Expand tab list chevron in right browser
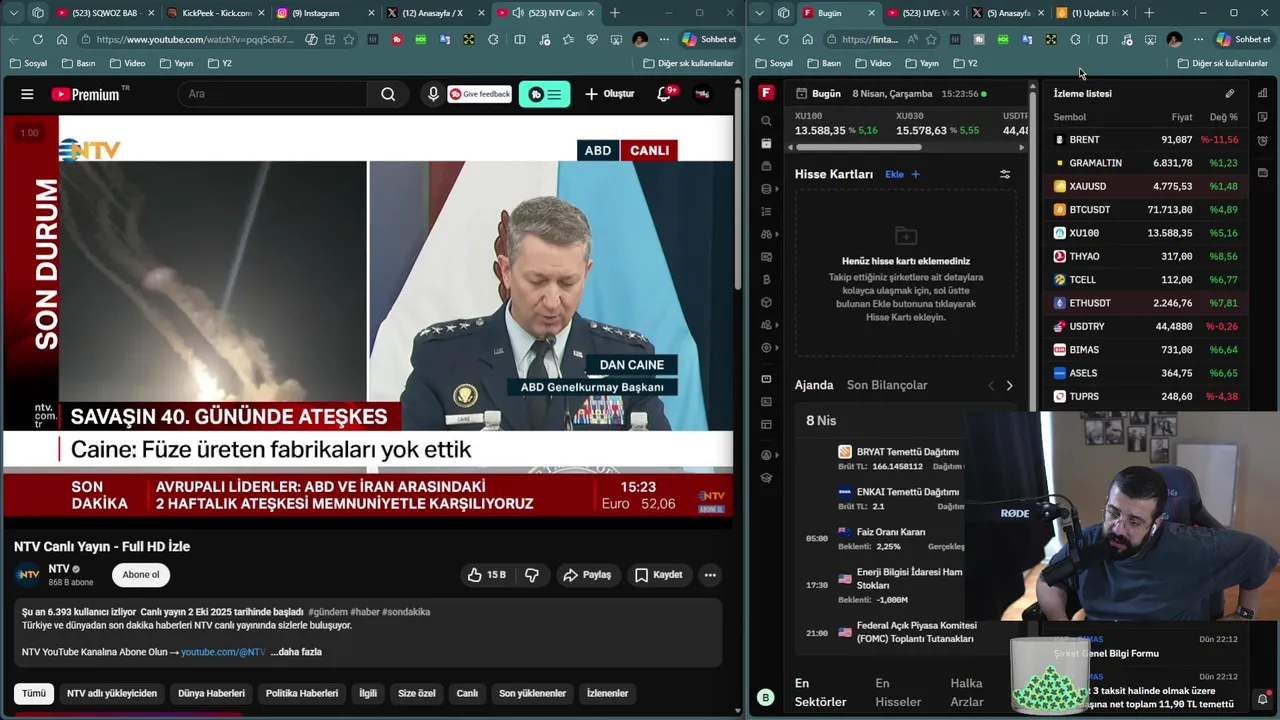This screenshot has width=1280, height=720. coord(759,13)
